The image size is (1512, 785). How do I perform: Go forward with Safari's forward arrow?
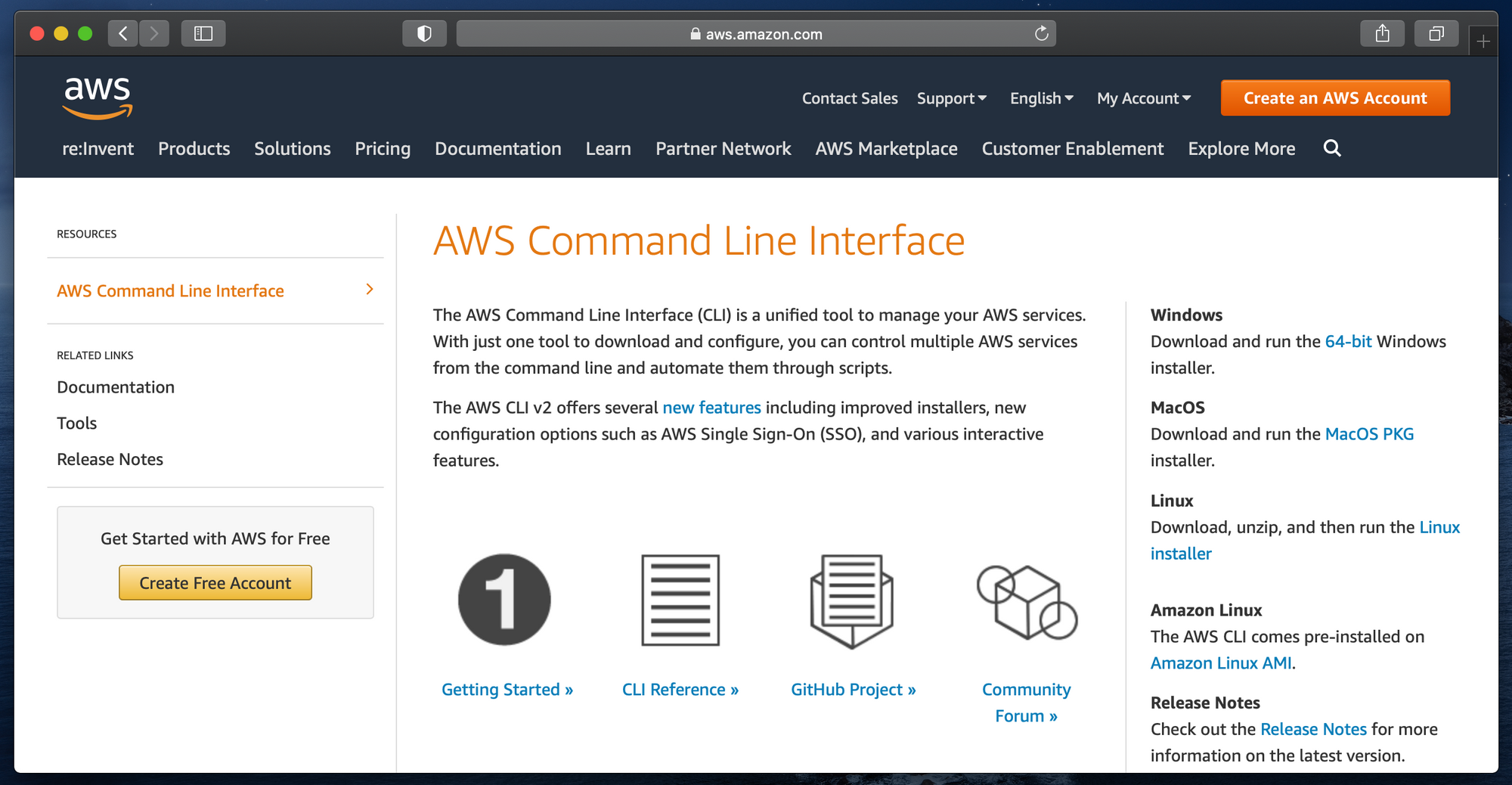click(x=154, y=33)
